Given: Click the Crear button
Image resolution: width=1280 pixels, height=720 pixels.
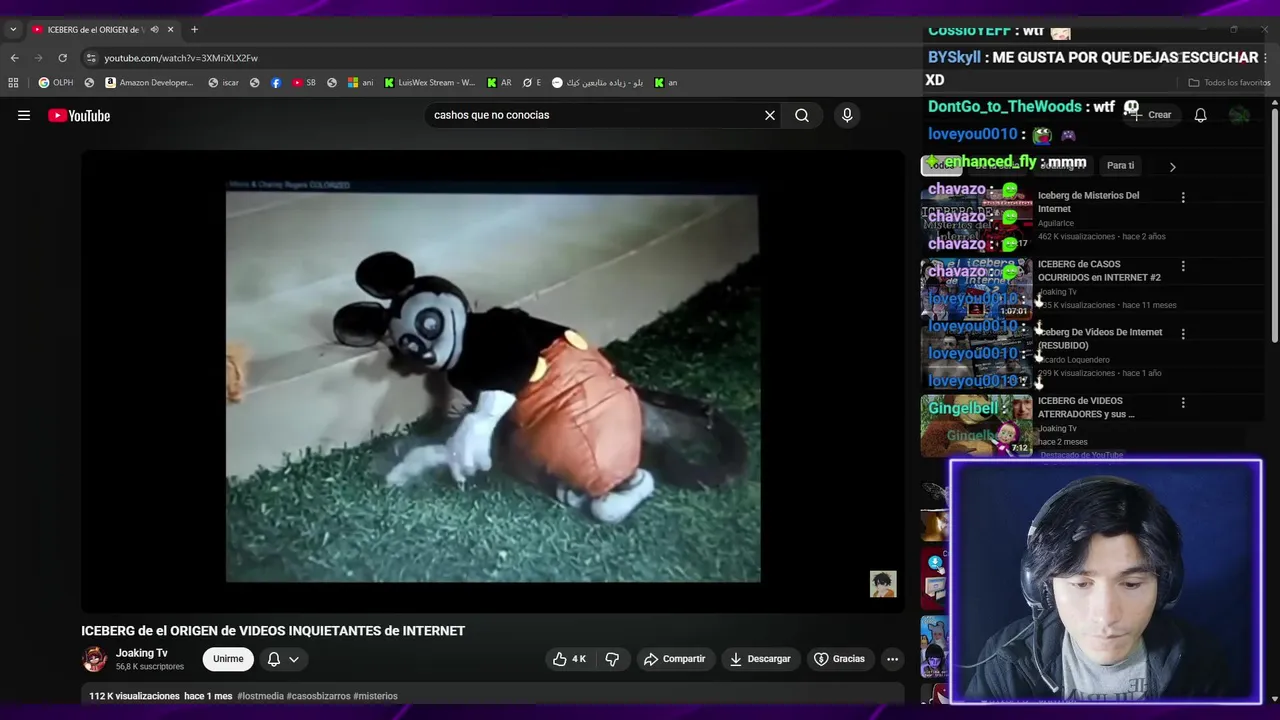Looking at the screenshot, I should point(1150,115).
